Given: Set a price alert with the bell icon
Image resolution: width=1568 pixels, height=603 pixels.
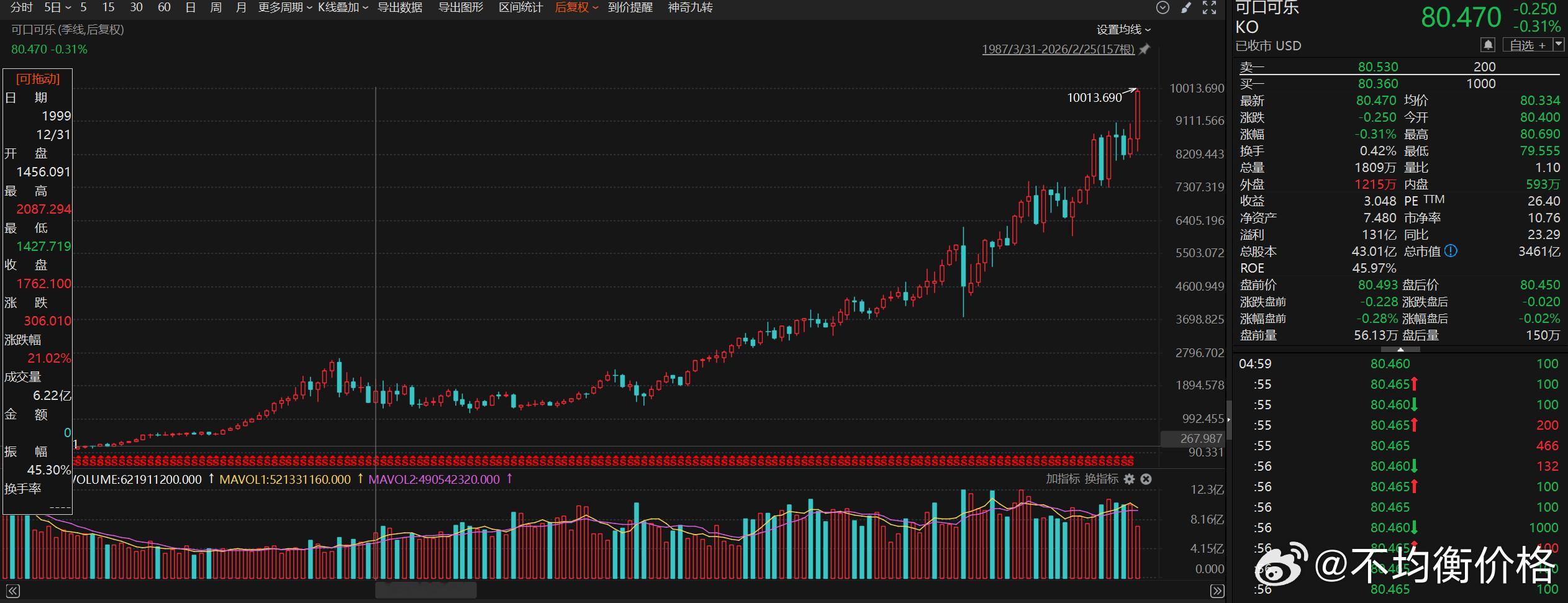Looking at the screenshot, I should [1488, 45].
